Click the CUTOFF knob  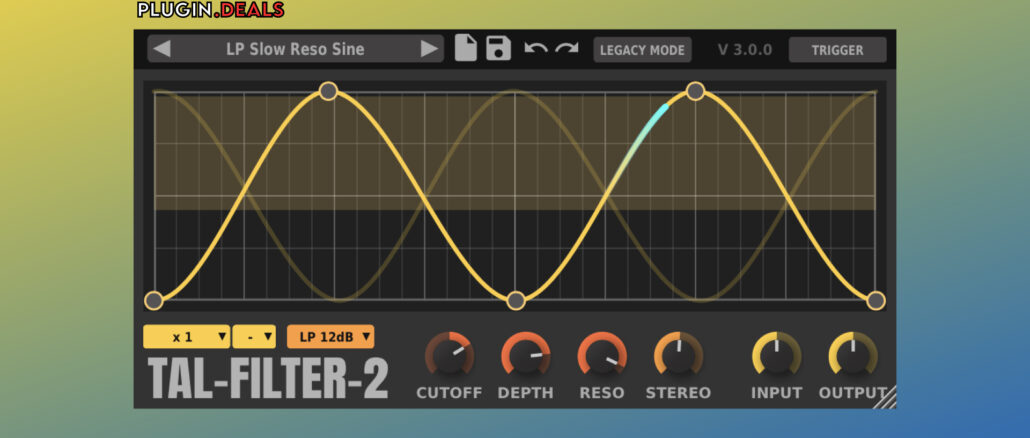(x=449, y=356)
